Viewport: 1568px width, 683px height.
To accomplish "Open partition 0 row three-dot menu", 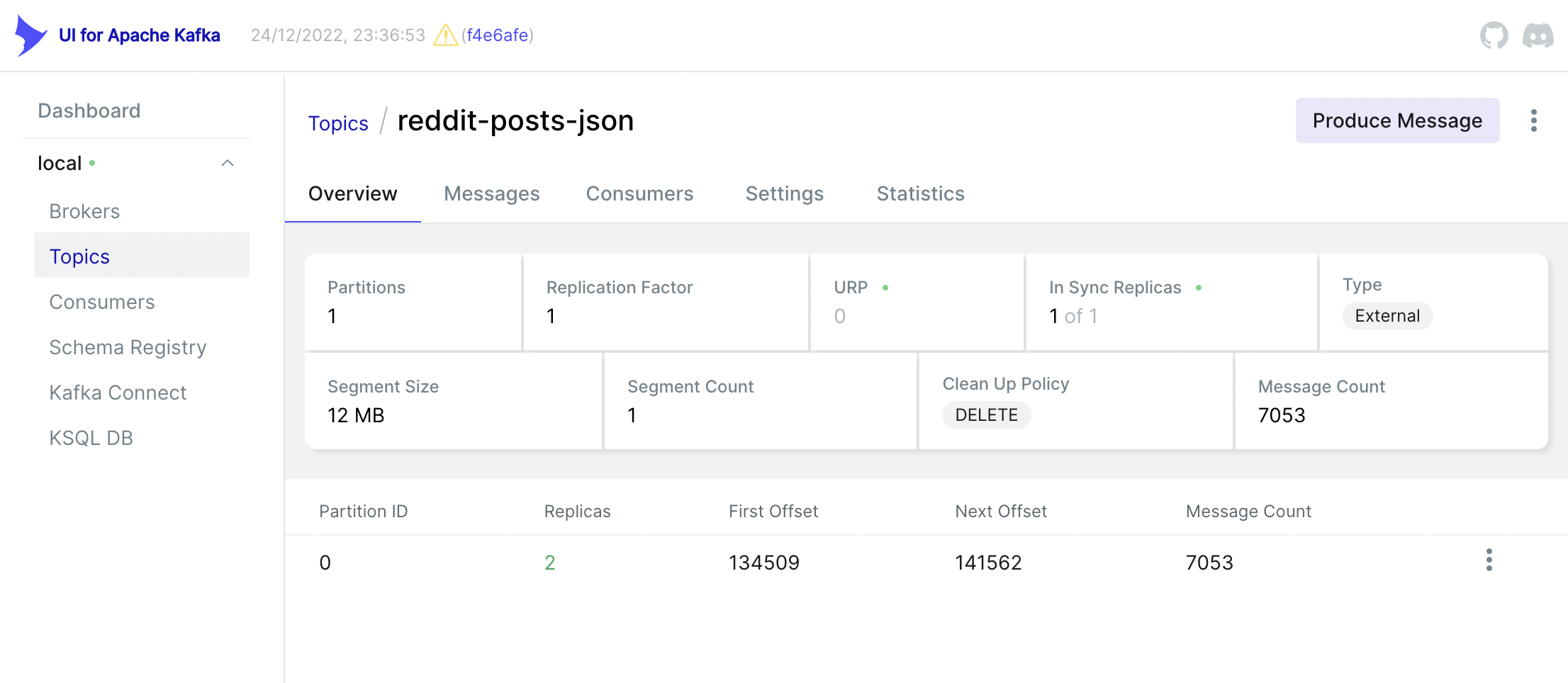I will tap(1489, 560).
